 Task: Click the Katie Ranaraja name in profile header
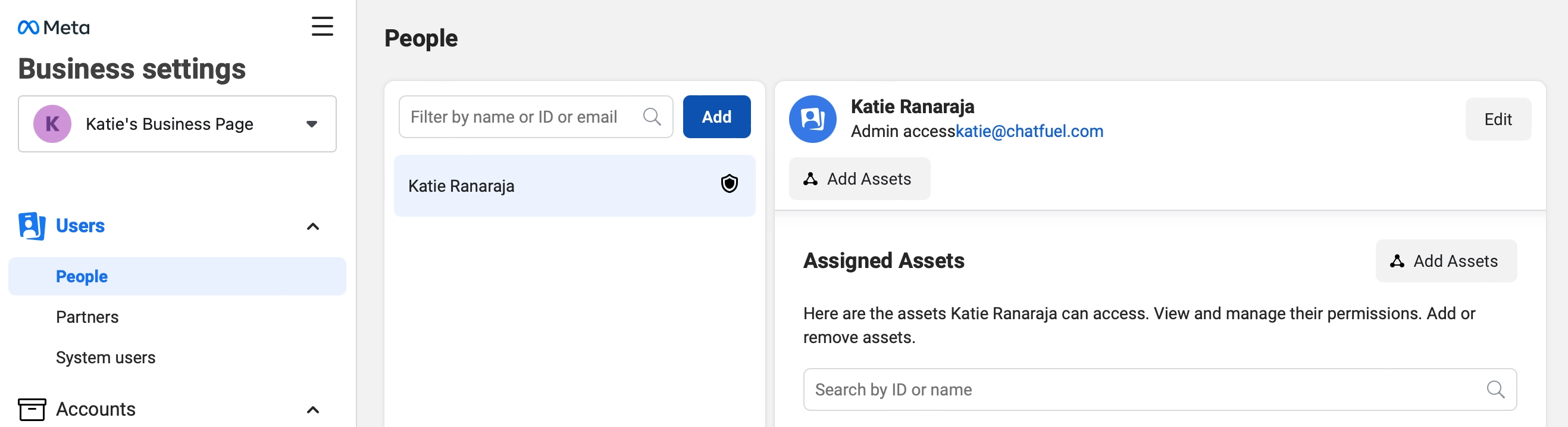(x=912, y=107)
